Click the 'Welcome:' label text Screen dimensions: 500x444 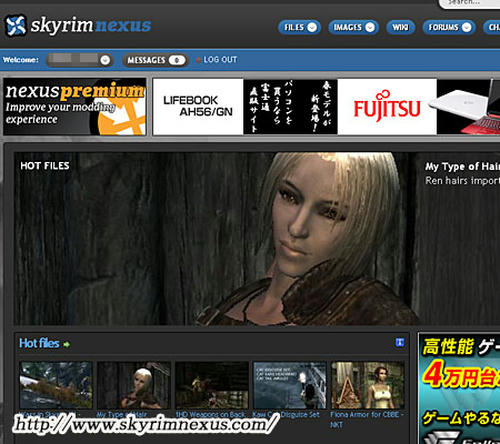point(21,60)
